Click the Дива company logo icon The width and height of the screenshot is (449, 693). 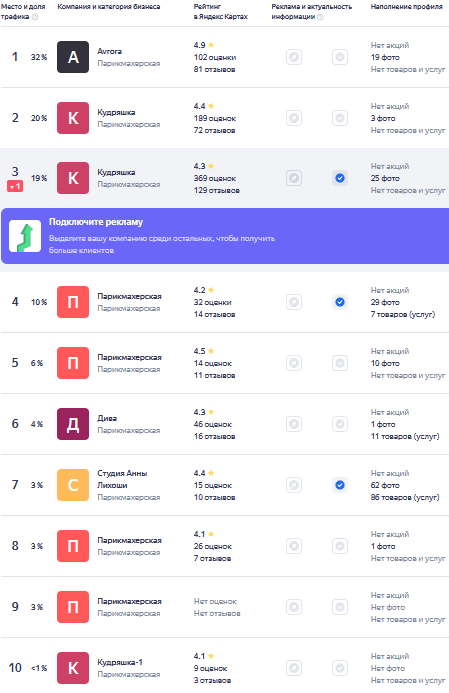coord(73,424)
